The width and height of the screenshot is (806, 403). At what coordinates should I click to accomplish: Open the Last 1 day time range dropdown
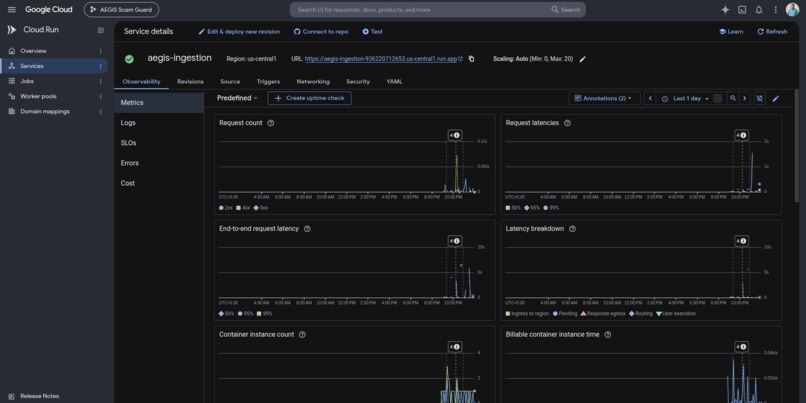pyautogui.click(x=686, y=98)
